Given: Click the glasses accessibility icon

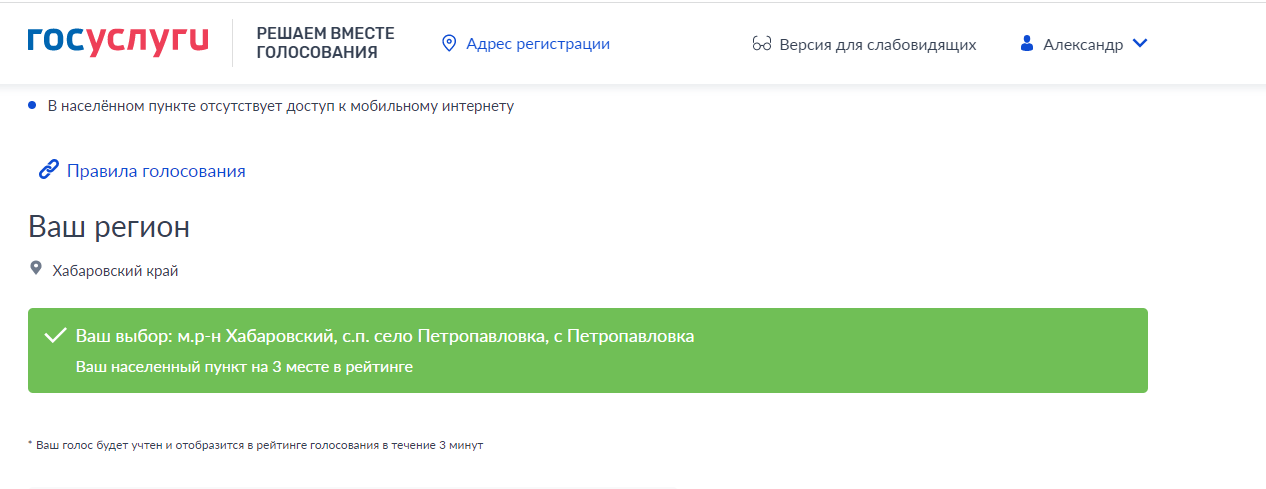Looking at the screenshot, I should pos(762,44).
